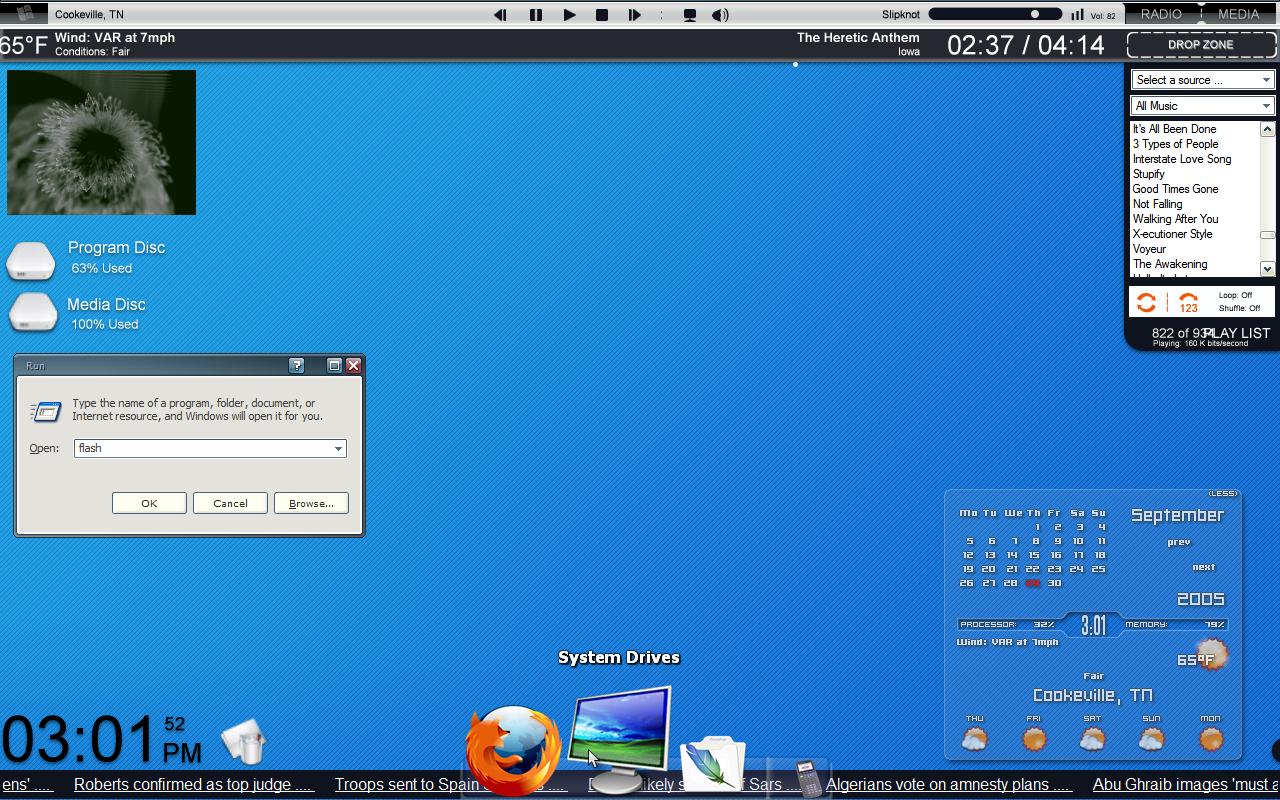Click the start logo in top-left
This screenshot has width=1280, height=800.
coord(24,14)
